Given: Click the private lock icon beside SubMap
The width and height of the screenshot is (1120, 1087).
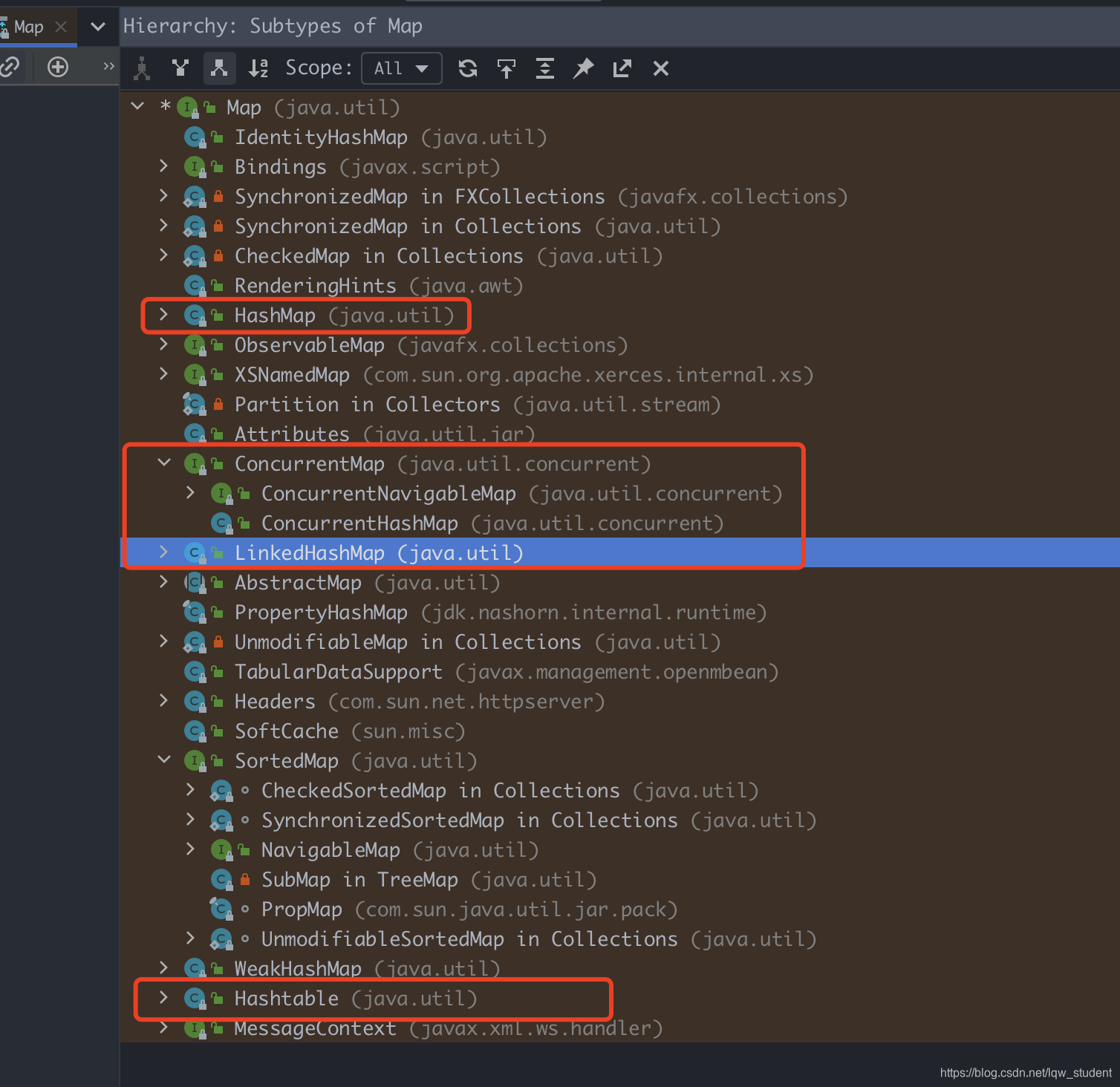Looking at the screenshot, I should pos(245,880).
